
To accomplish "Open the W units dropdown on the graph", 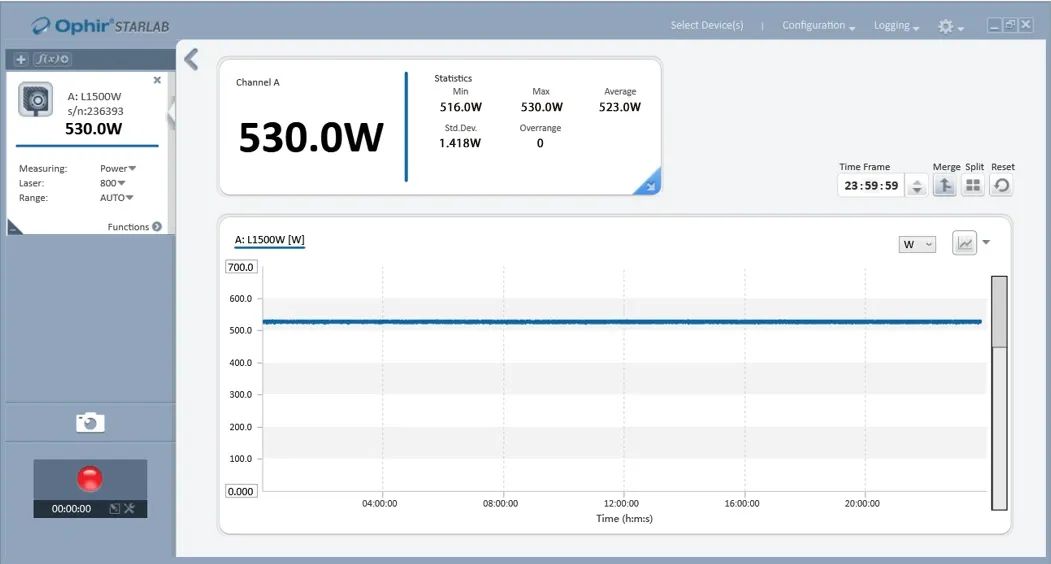I will point(917,244).
